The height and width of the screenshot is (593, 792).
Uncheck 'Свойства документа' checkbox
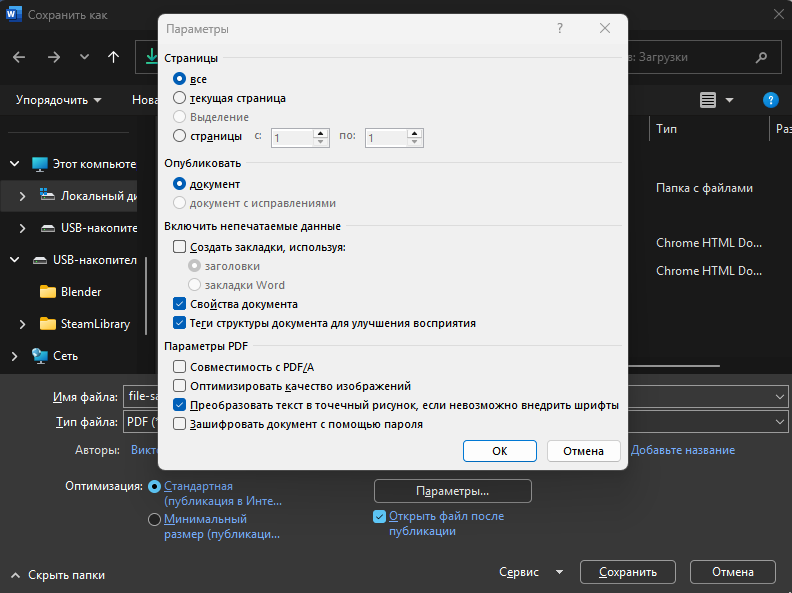(x=179, y=304)
